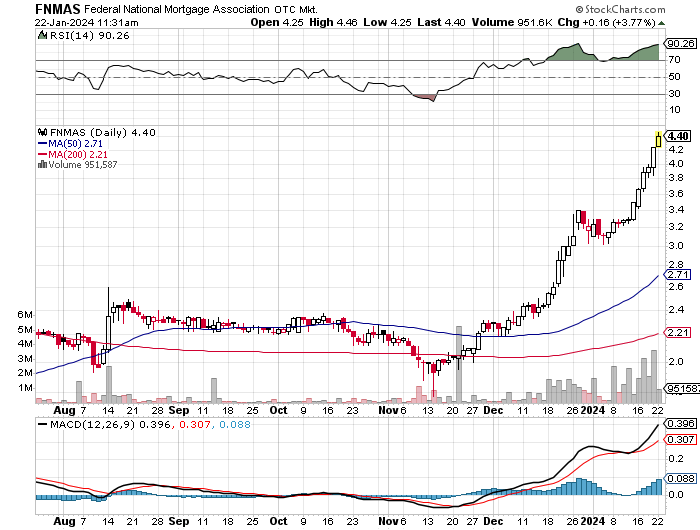Click the copyright symbol before StockCharts.com
The height and width of the screenshot is (530, 700).
pos(579,9)
